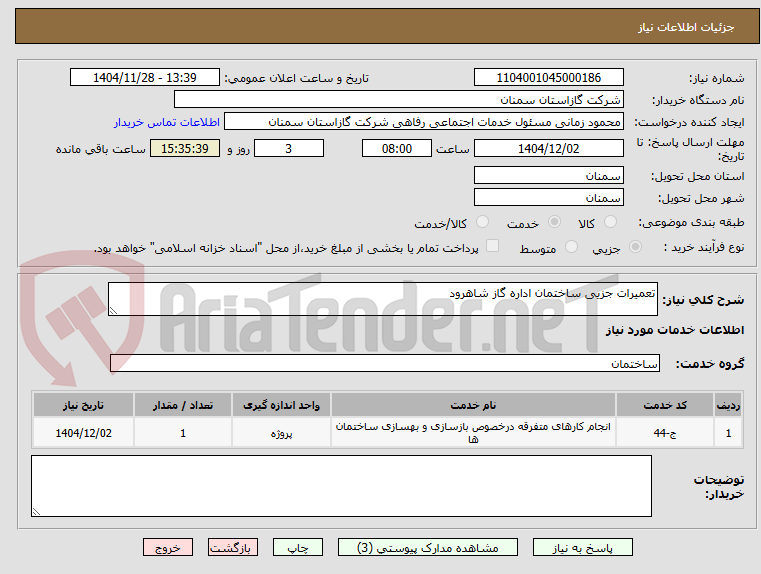Select the خدمت radio button
The height and width of the screenshot is (574, 761).
click(x=554, y=222)
